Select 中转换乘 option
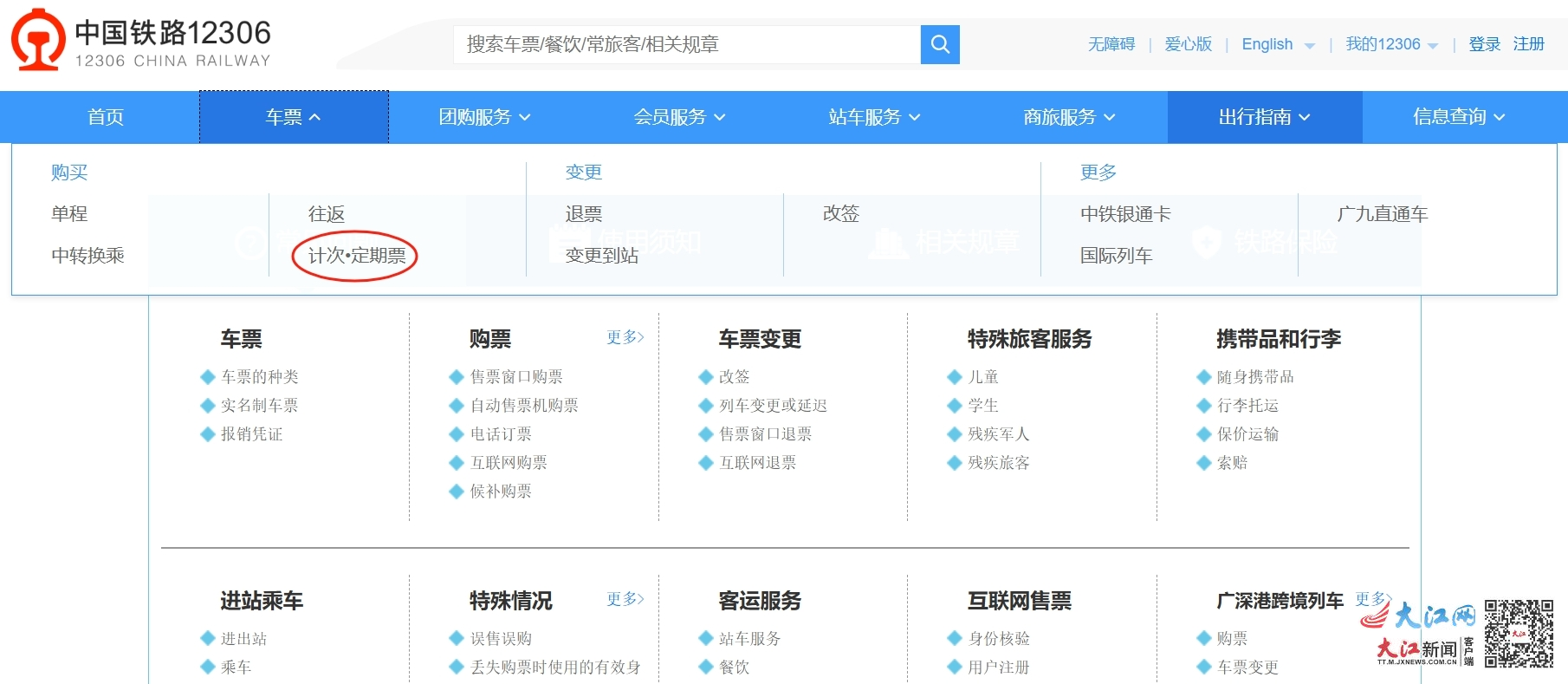 (87, 255)
